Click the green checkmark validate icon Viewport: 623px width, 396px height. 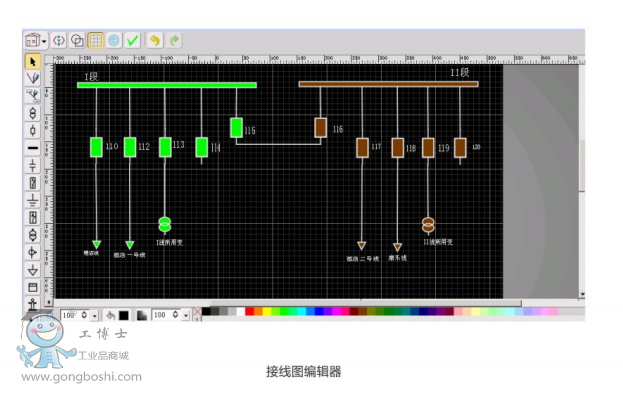click(x=132, y=40)
